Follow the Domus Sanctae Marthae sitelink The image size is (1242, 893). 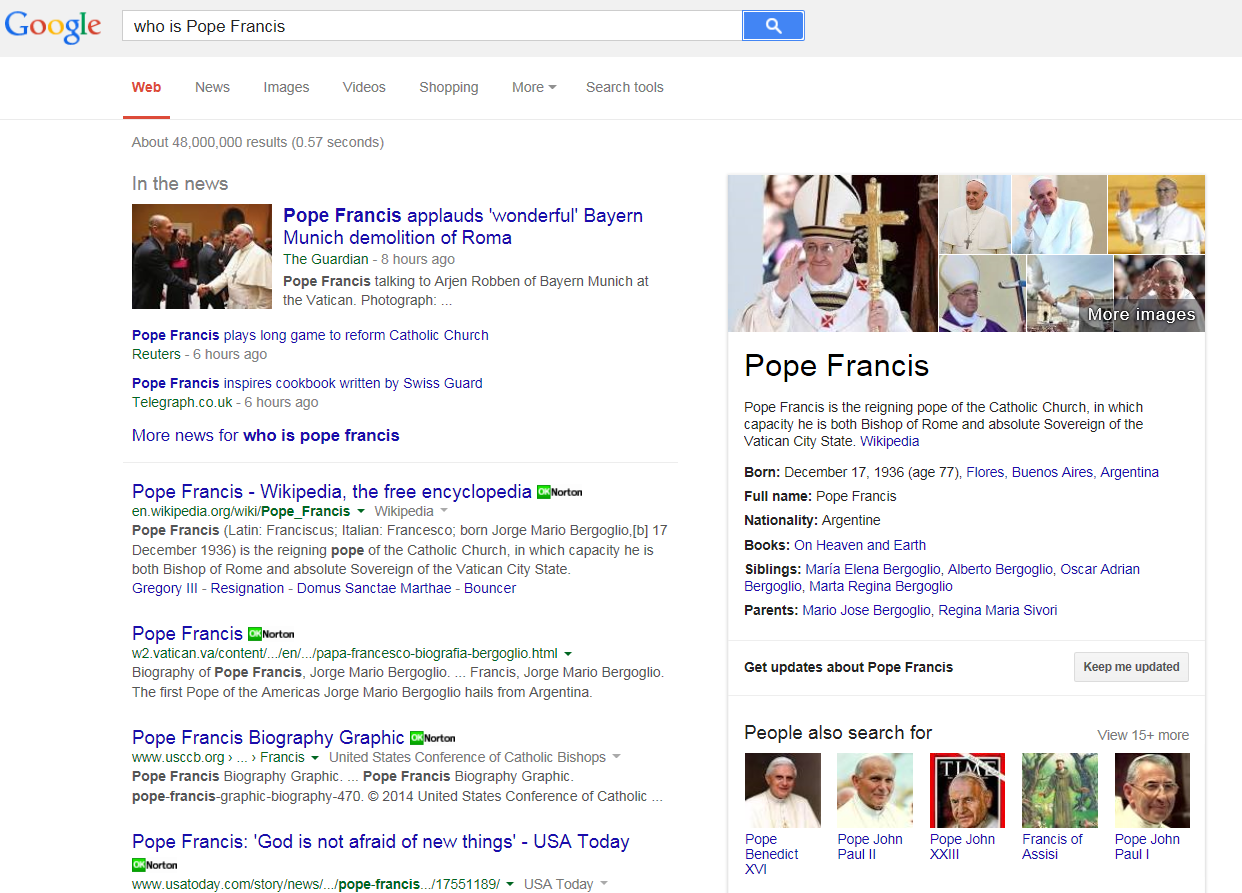pyautogui.click(x=374, y=588)
